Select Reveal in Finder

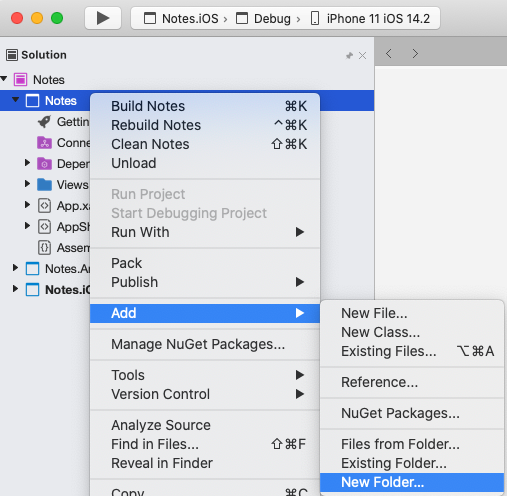pos(205,463)
